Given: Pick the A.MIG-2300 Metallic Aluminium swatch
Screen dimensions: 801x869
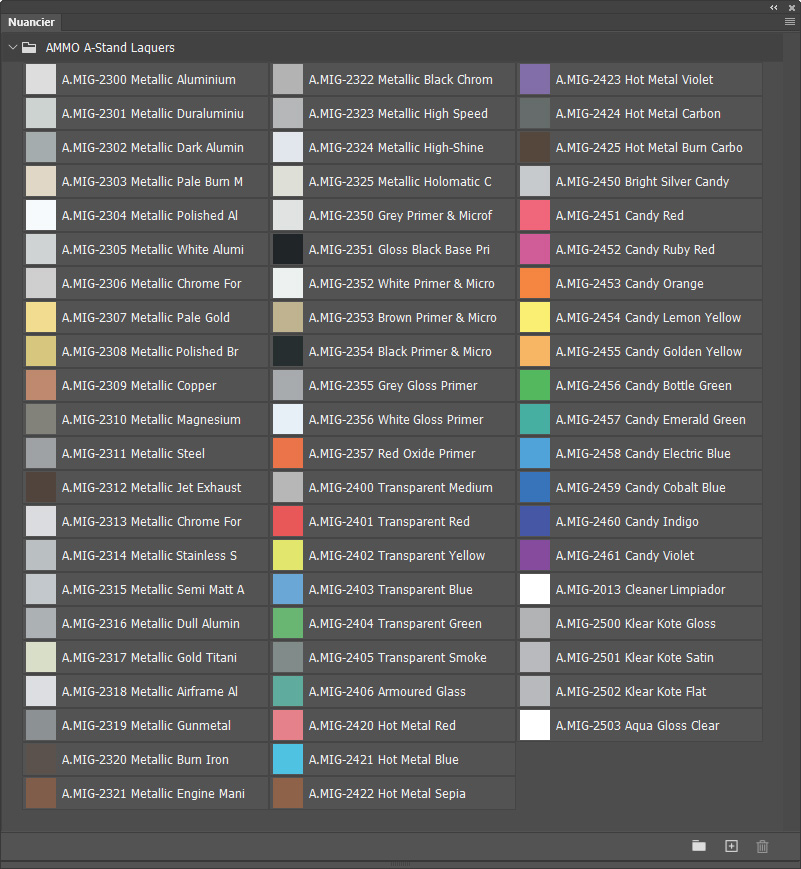Looking at the screenshot, I should coord(41,79).
